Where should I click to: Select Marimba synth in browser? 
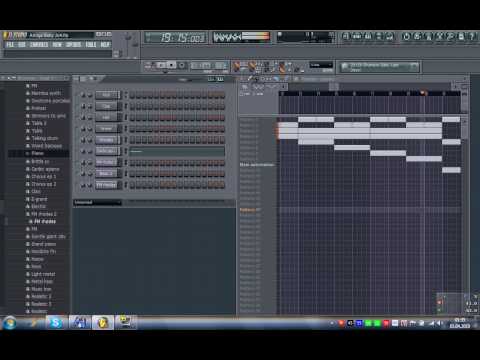(46, 93)
